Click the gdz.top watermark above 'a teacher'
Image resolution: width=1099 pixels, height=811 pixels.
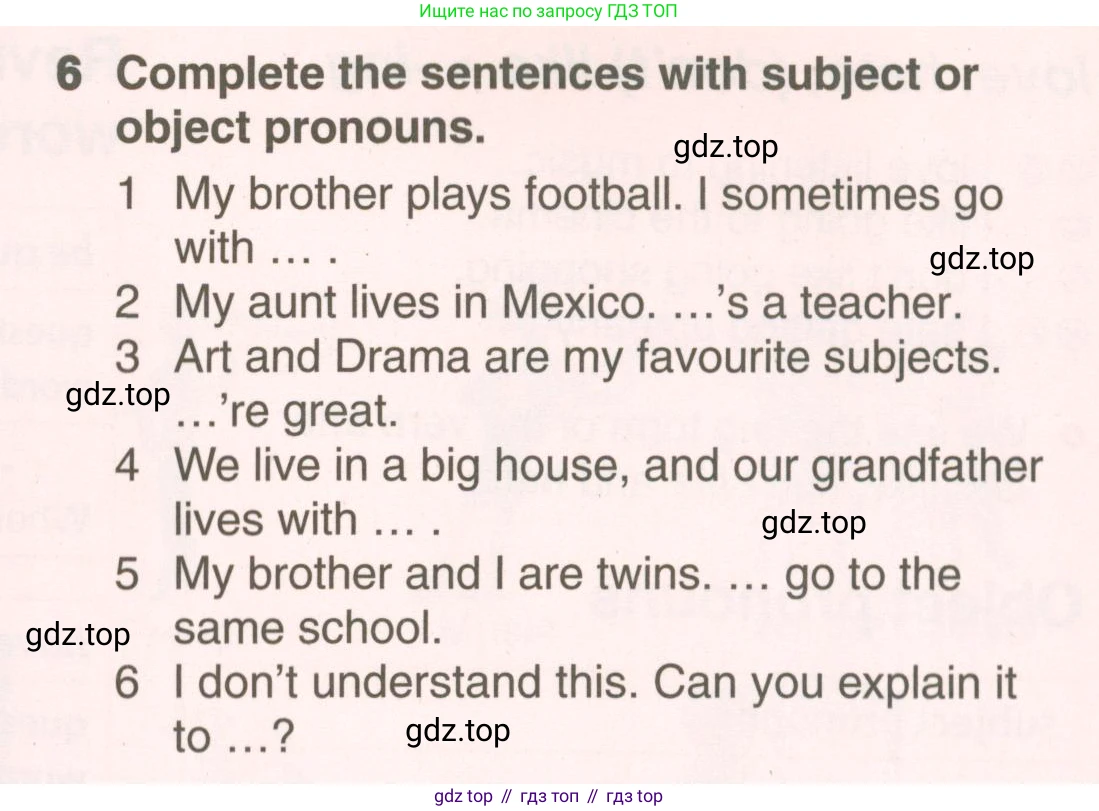click(x=981, y=259)
